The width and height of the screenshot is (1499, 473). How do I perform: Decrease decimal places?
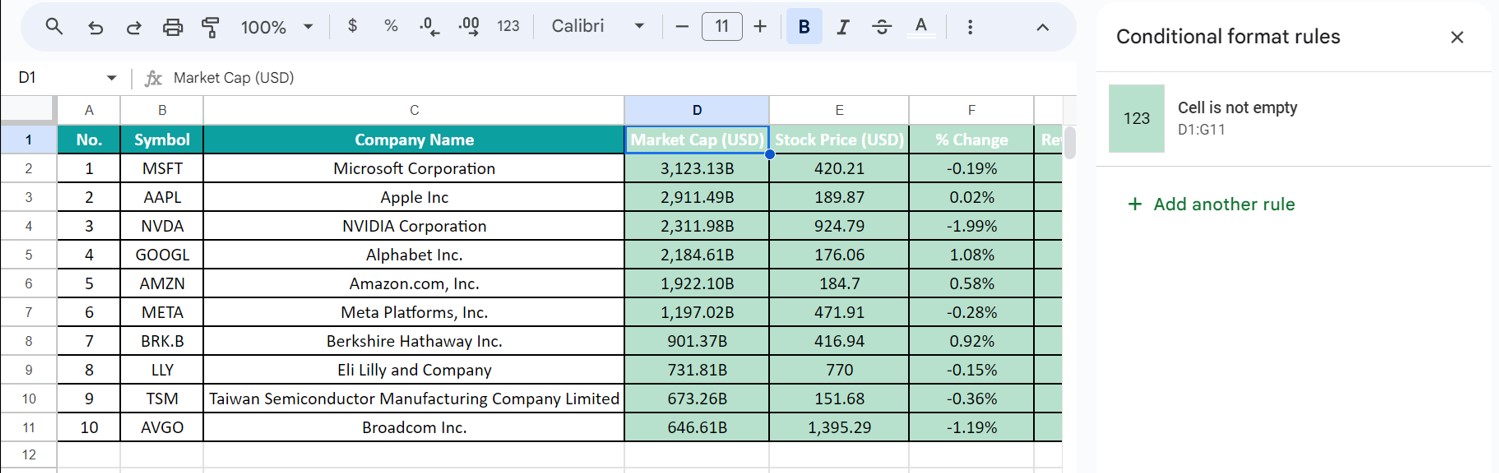430,27
